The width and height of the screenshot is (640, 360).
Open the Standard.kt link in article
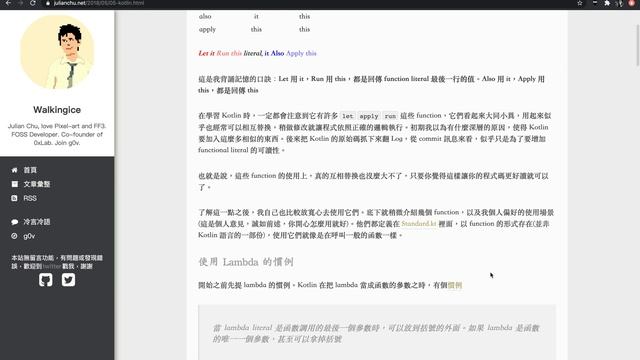pos(419,224)
